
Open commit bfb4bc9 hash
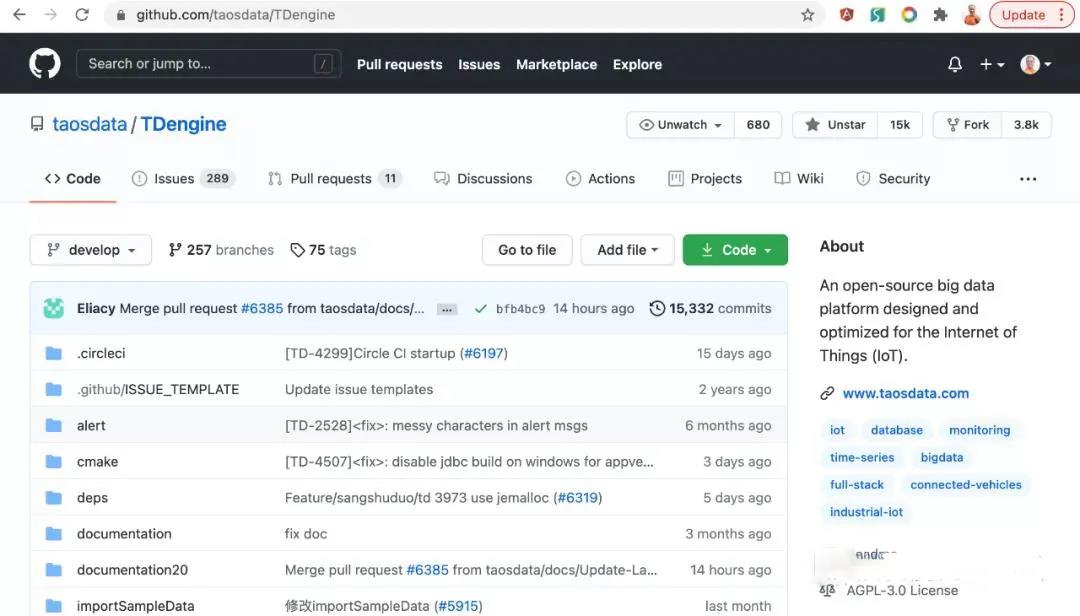520,309
